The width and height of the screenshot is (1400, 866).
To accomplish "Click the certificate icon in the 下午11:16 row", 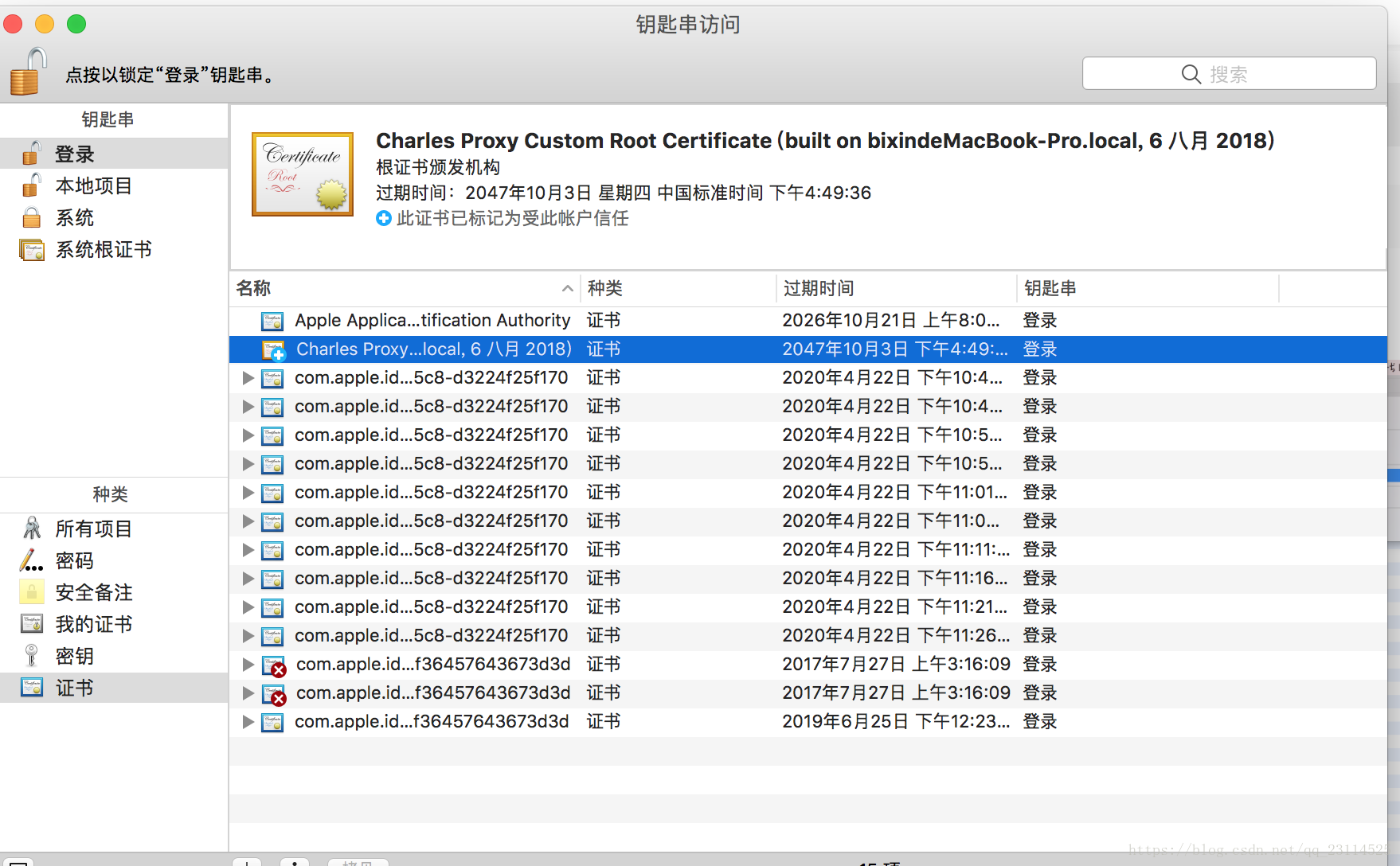I will click(272, 579).
